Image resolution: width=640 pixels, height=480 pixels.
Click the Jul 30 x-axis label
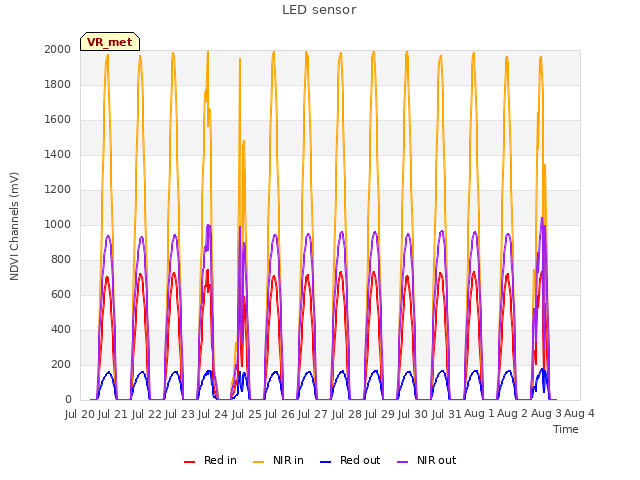(413, 414)
